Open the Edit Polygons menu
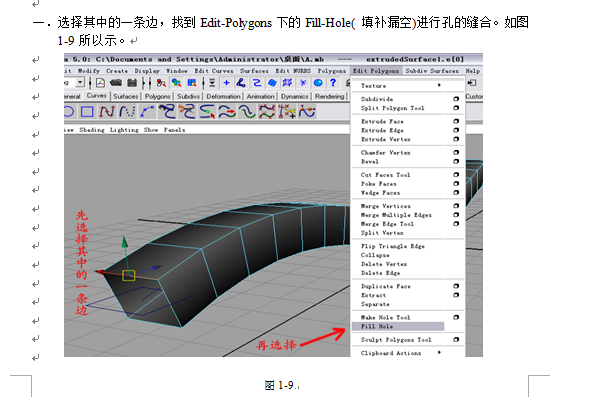Image resolution: width=612 pixels, height=402 pixels. [x=376, y=71]
